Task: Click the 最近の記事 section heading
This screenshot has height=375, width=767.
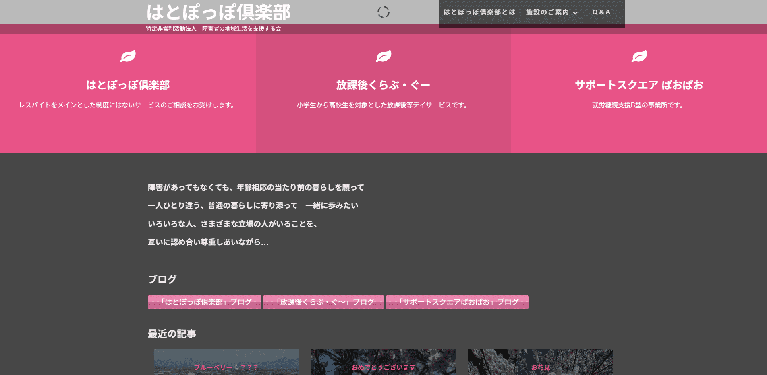Action: (x=172, y=334)
